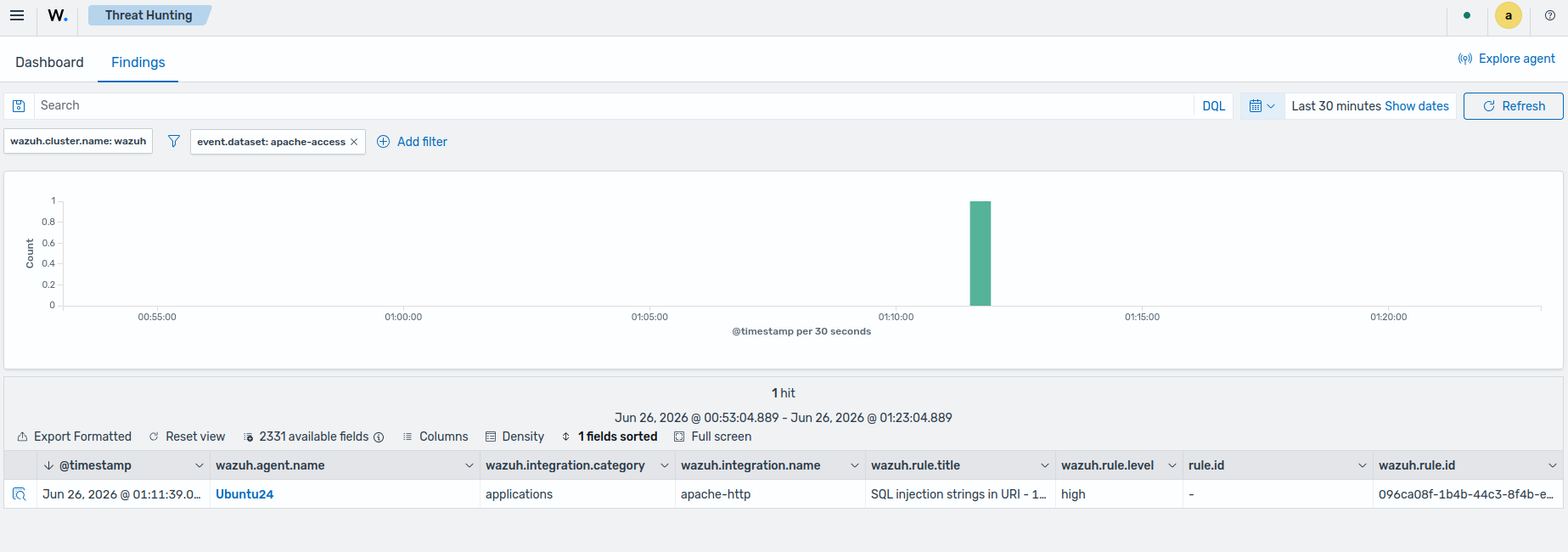Open the hamburger navigation menu
The height and width of the screenshot is (552, 1568).
coord(17,15)
